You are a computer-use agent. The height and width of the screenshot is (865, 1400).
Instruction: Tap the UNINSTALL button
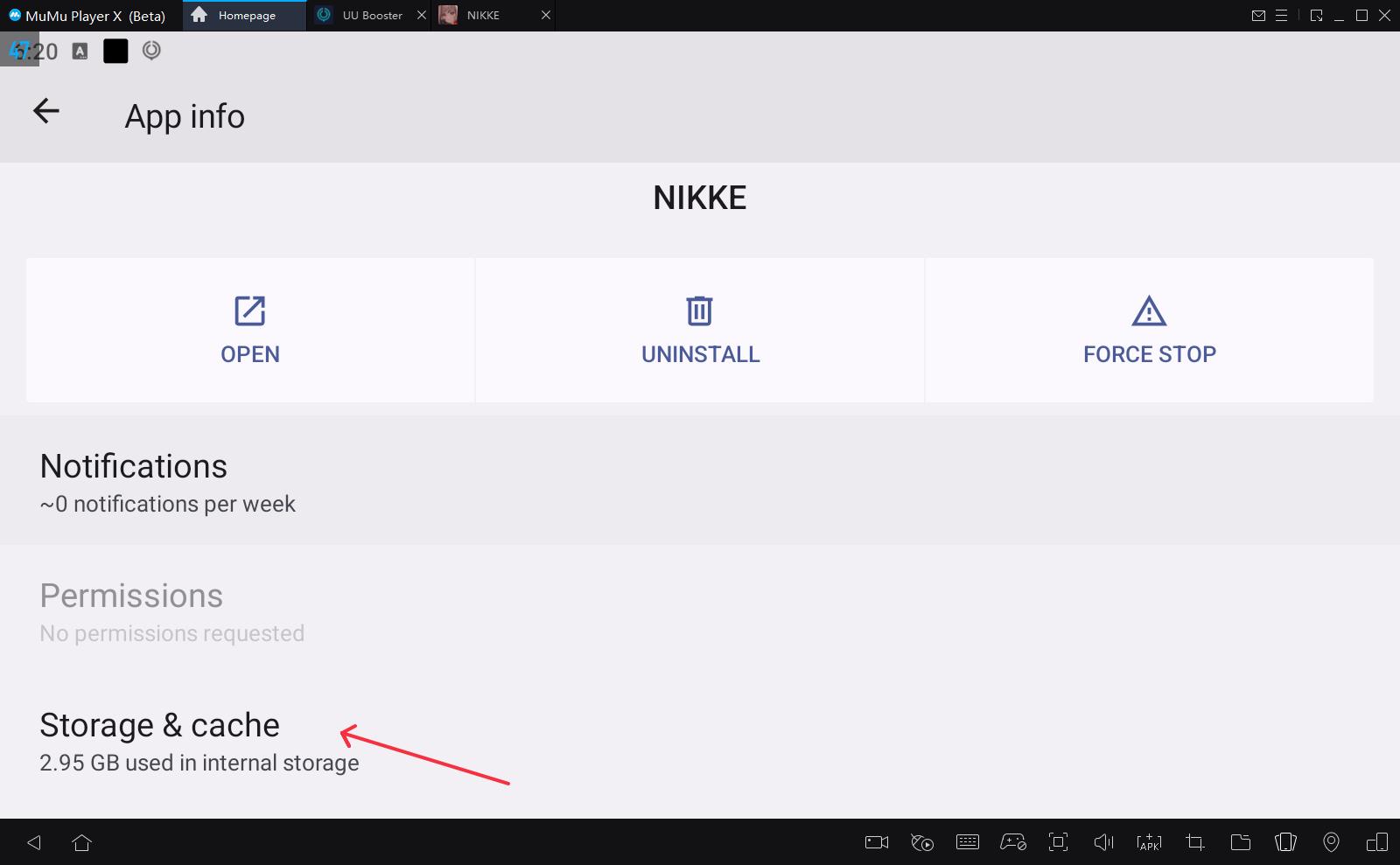click(700, 331)
